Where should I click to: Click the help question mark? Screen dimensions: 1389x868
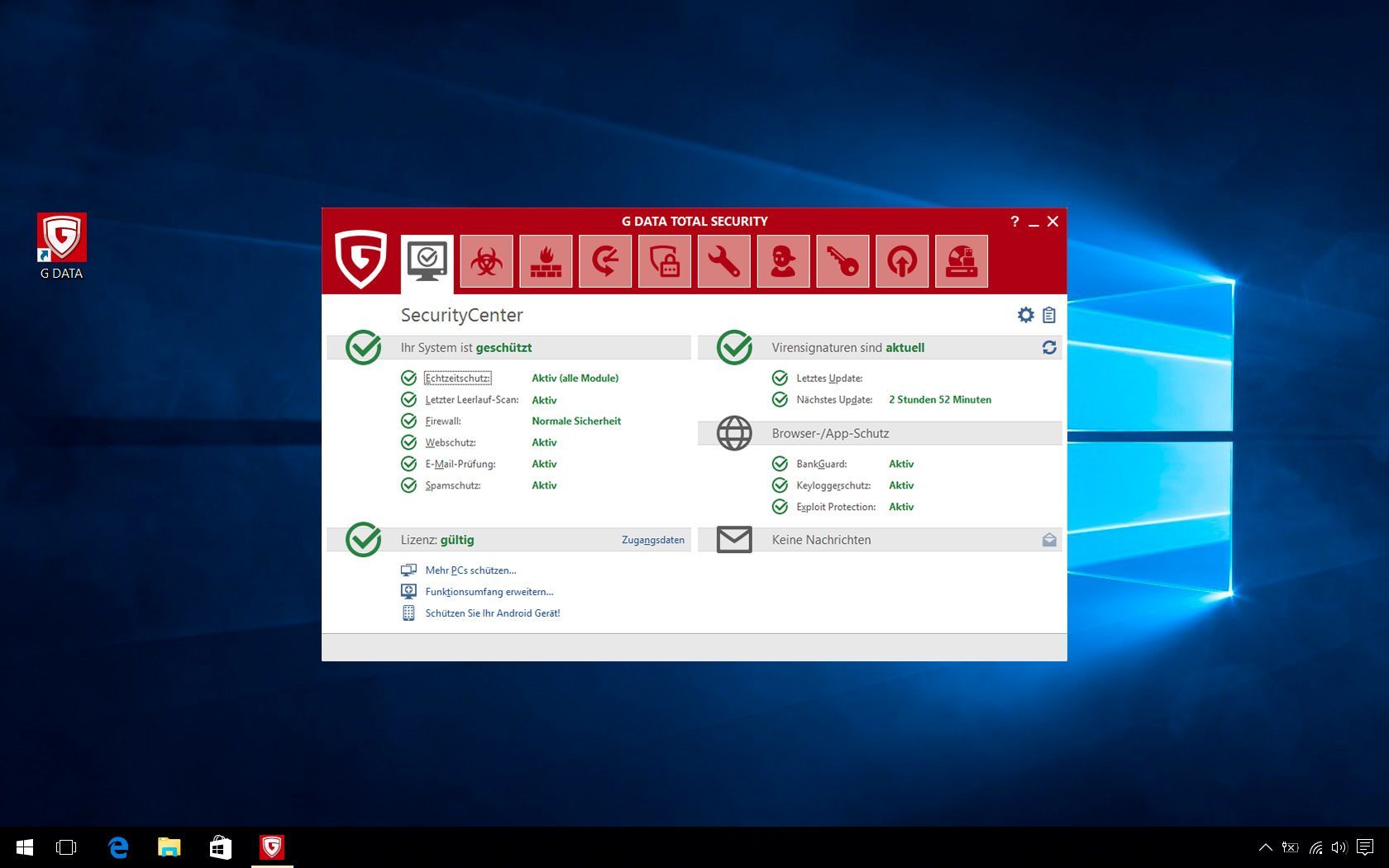pos(1014,222)
